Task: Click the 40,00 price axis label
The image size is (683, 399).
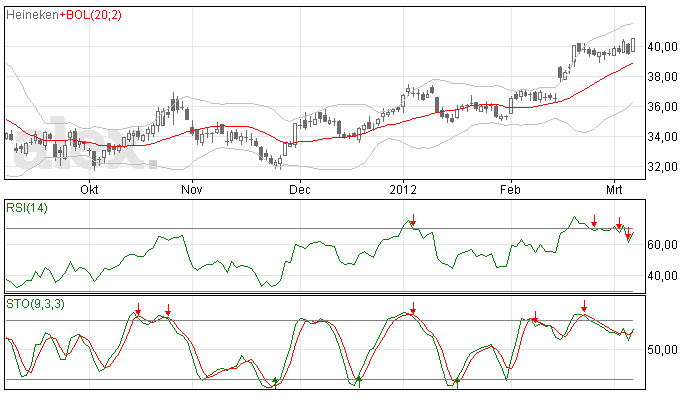Action: [662, 47]
